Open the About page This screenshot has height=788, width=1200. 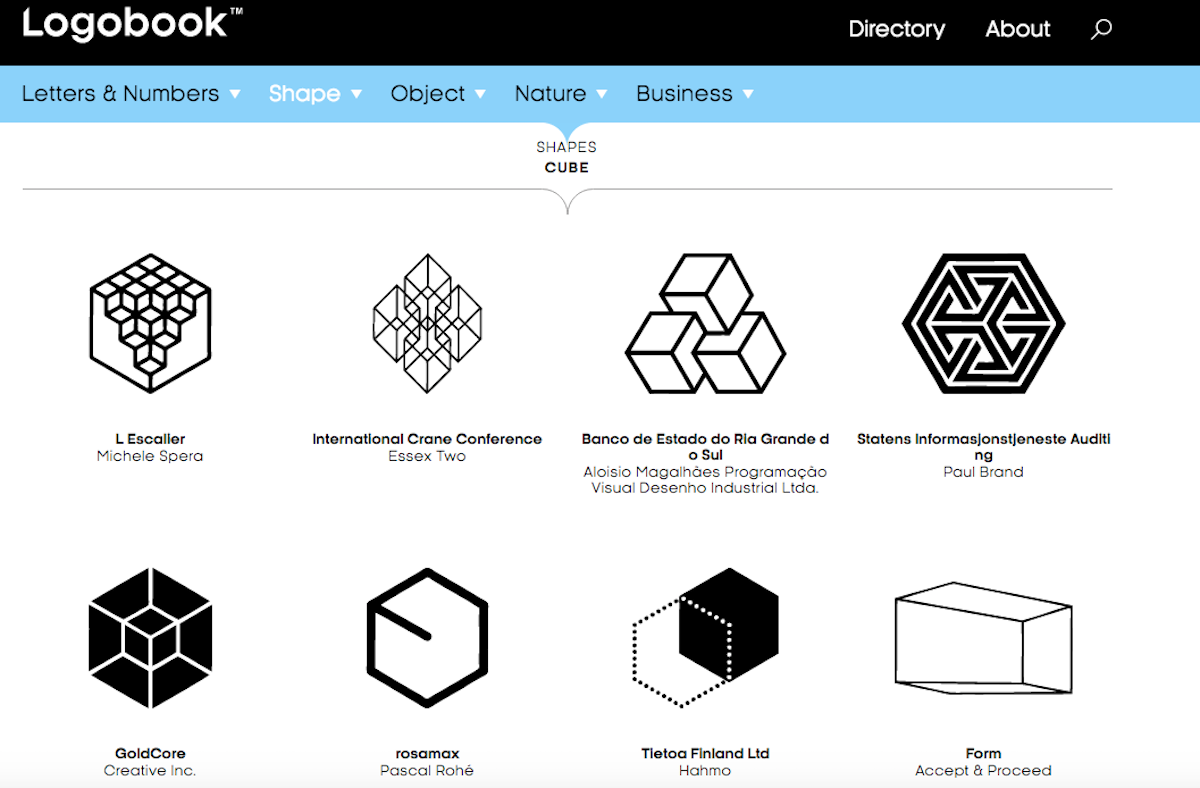click(1018, 29)
